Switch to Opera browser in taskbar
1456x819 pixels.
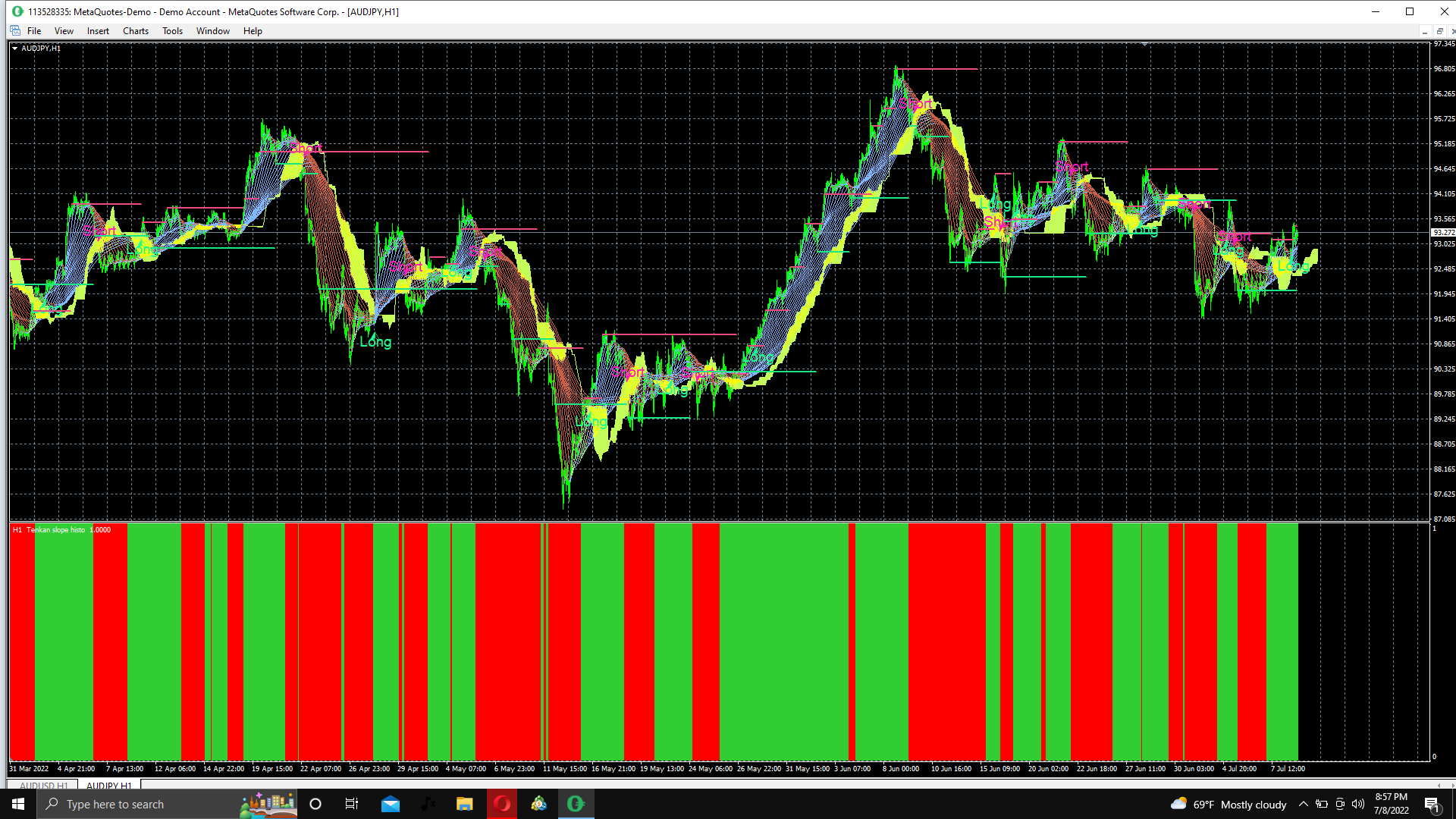pos(501,804)
